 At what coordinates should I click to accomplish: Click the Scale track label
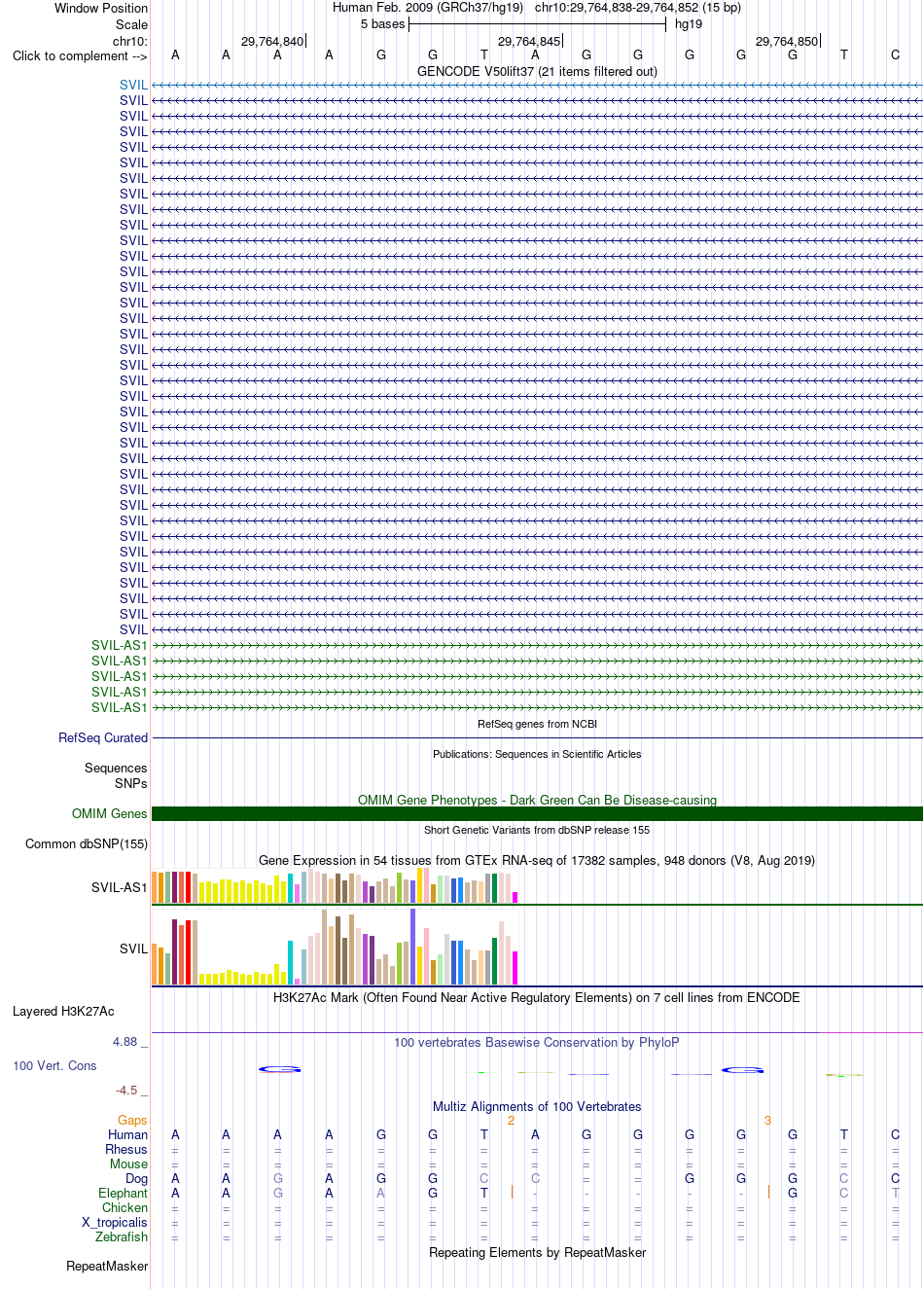tap(131, 24)
